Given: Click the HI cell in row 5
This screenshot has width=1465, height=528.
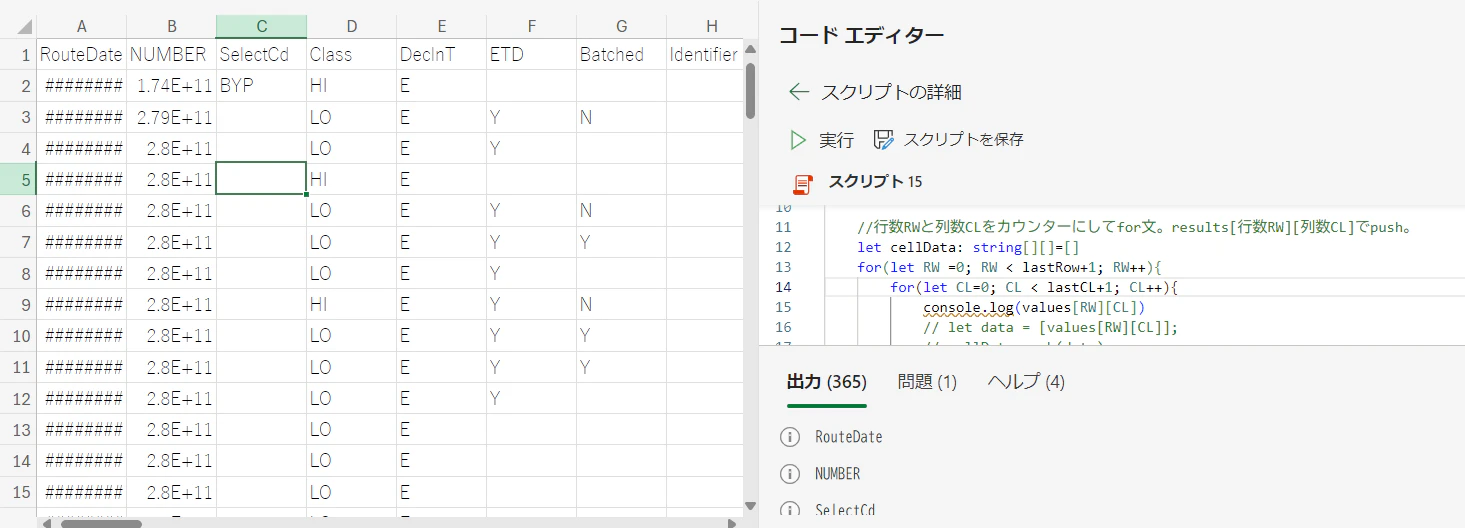Looking at the screenshot, I should [x=351, y=180].
